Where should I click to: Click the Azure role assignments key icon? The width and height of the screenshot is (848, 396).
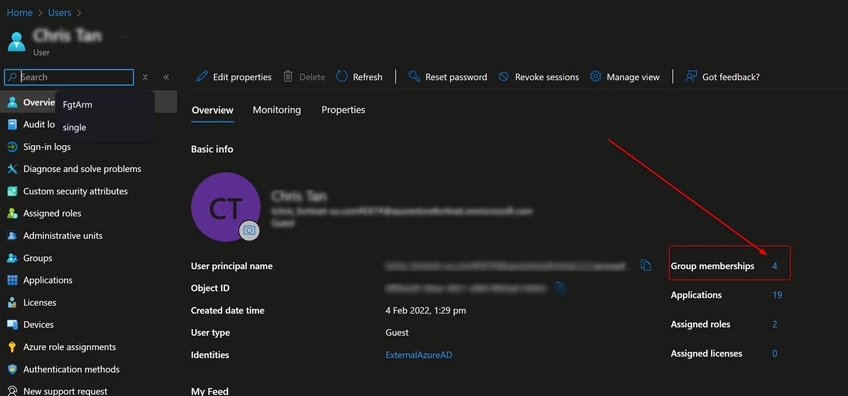click(x=12, y=347)
